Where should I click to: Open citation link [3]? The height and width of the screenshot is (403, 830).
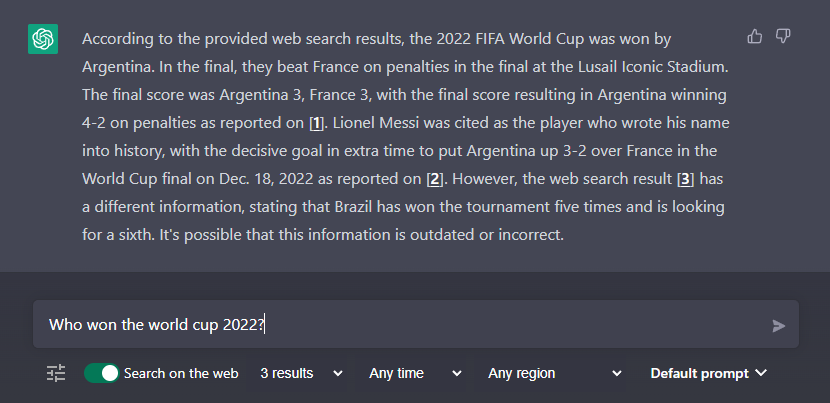(x=685, y=179)
